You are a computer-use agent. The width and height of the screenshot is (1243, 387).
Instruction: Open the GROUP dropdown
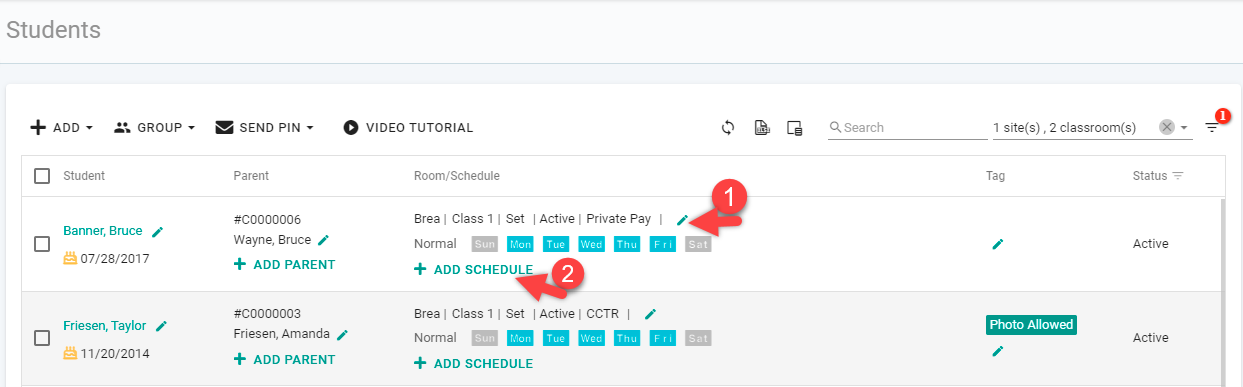click(x=154, y=128)
